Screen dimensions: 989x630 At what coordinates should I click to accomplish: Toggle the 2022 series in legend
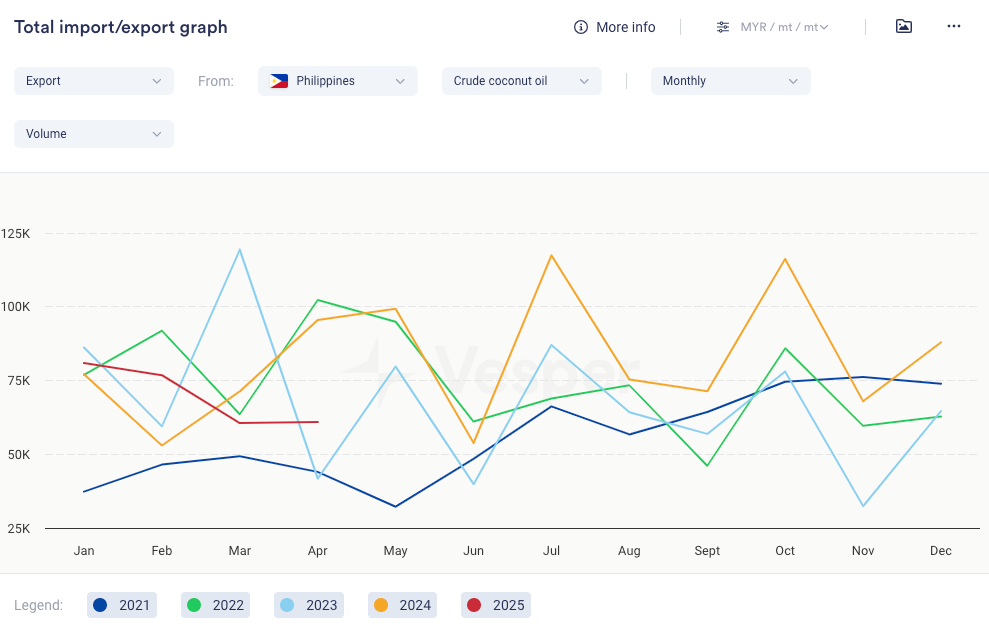point(215,605)
